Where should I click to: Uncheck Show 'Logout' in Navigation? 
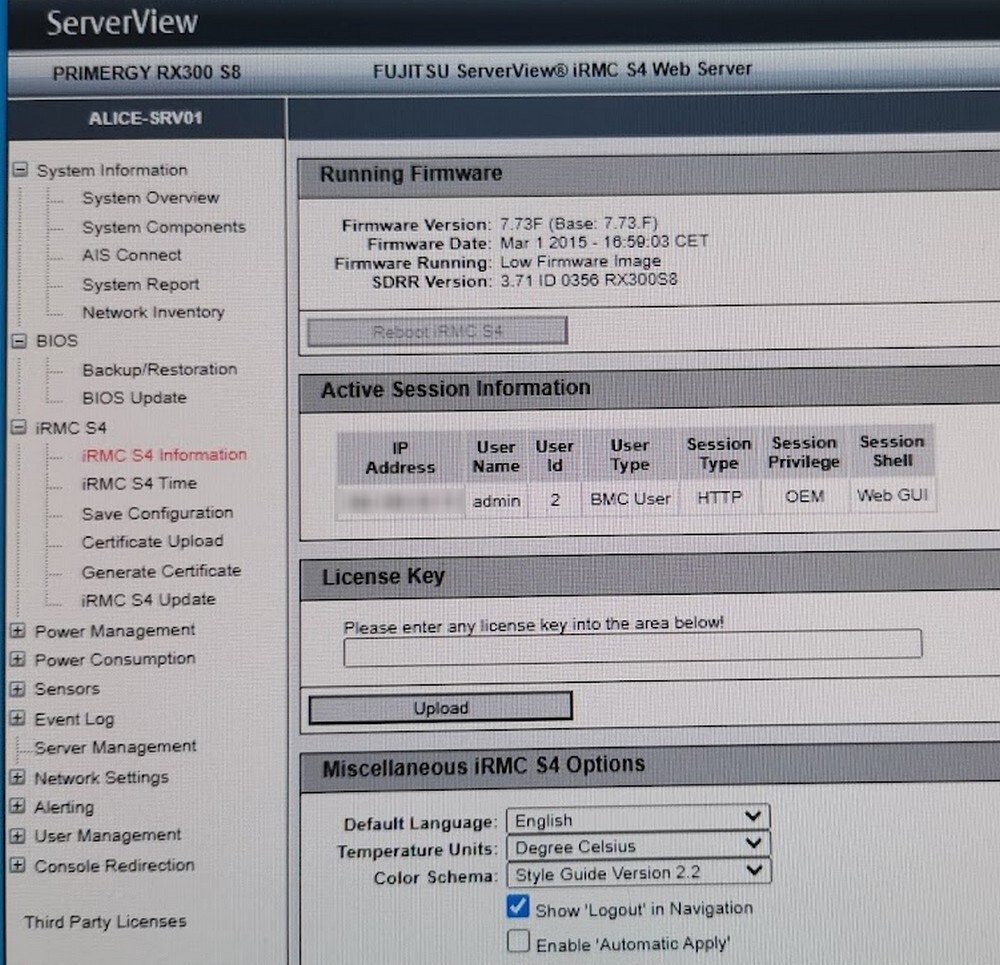pos(518,907)
